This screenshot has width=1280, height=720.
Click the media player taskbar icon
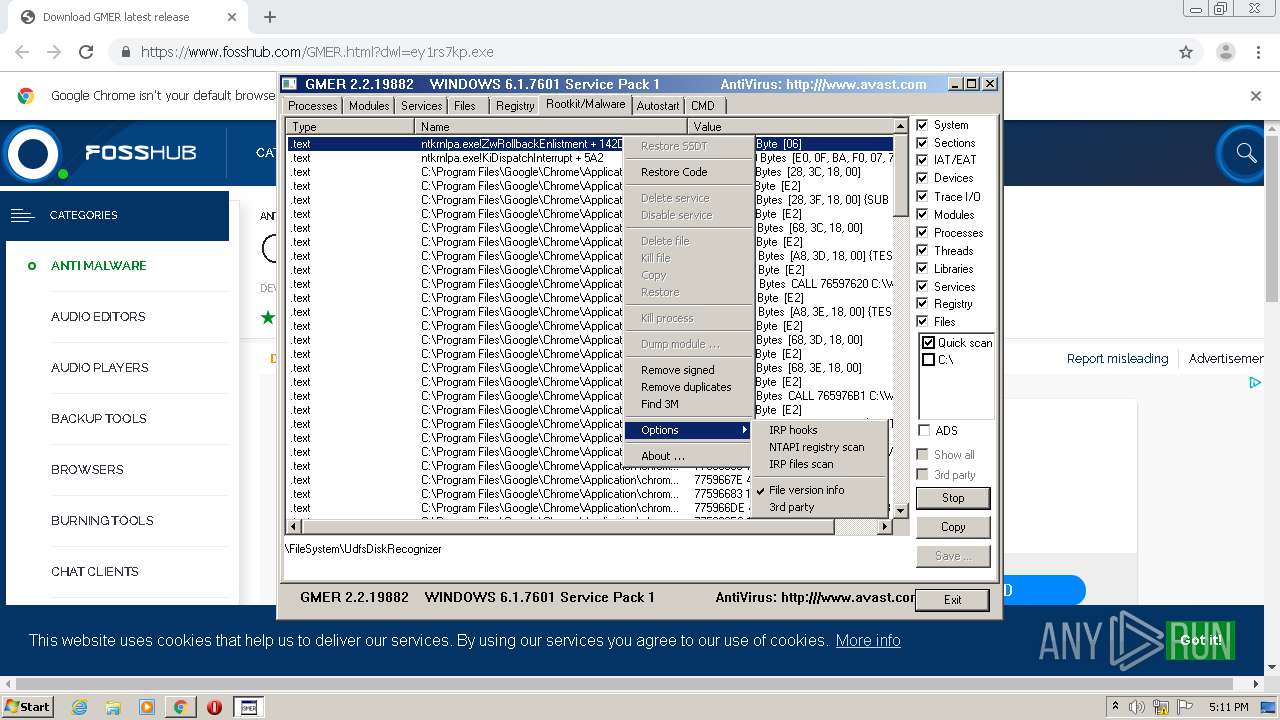pos(147,707)
